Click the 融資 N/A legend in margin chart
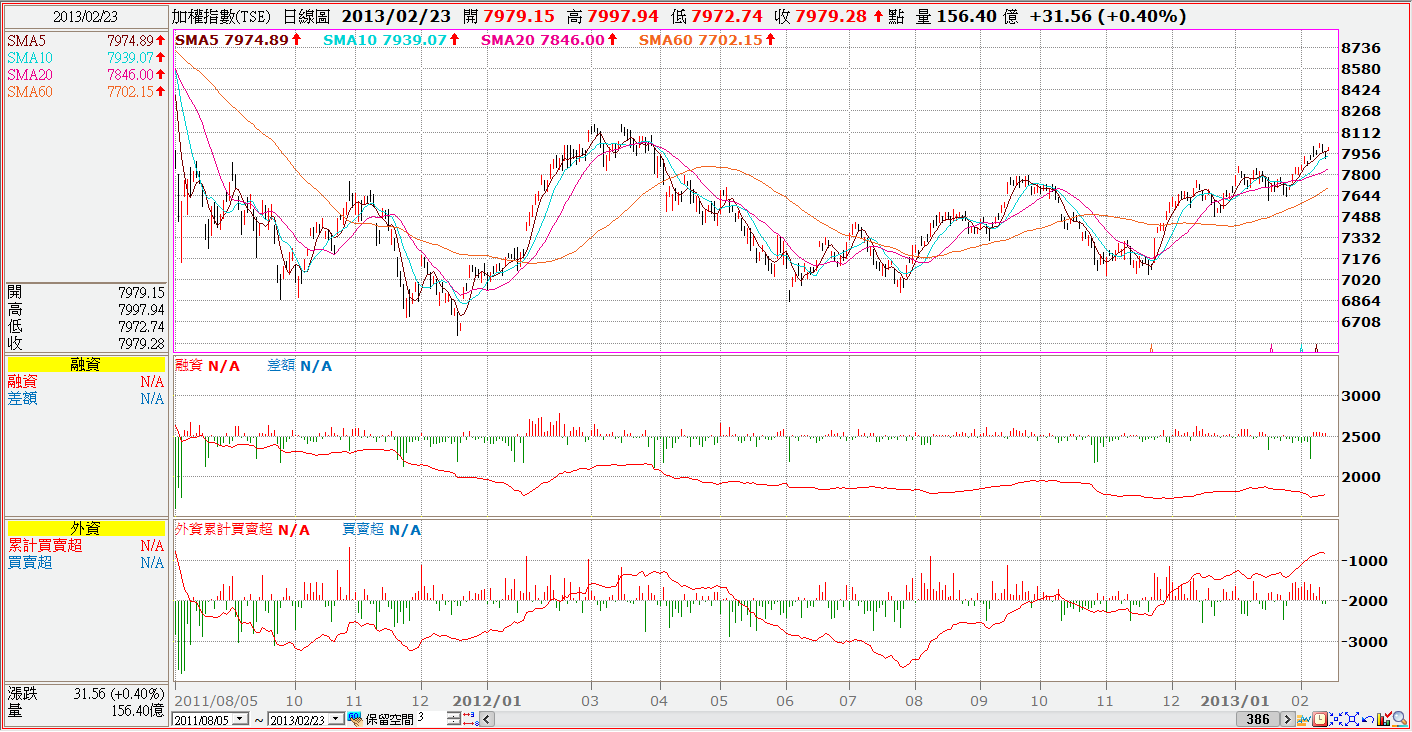 pyautogui.click(x=207, y=366)
